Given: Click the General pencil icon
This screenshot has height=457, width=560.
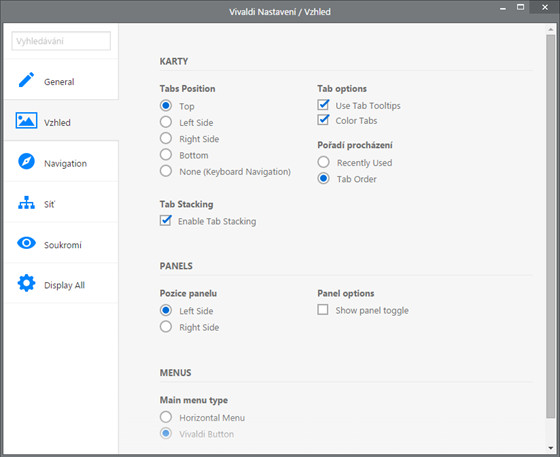Looking at the screenshot, I should coord(26,80).
